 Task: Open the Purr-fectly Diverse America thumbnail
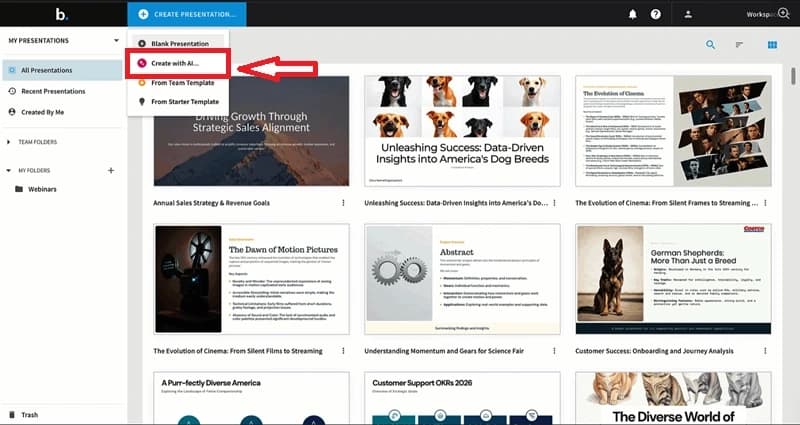[252, 398]
